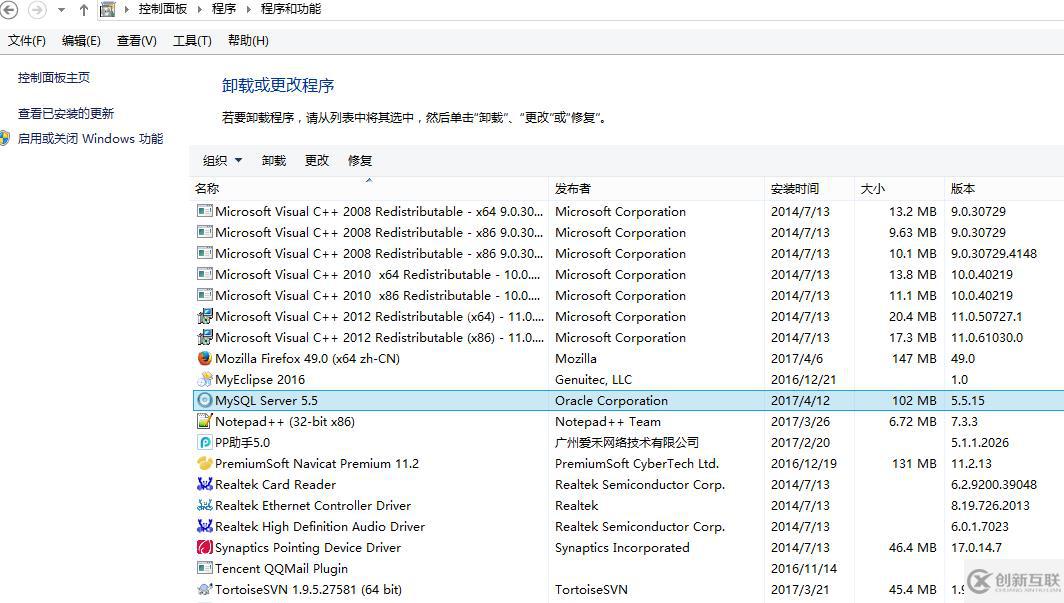Click the Forward navigation arrow
Screen dimensions: 1064x603
(37, 9)
